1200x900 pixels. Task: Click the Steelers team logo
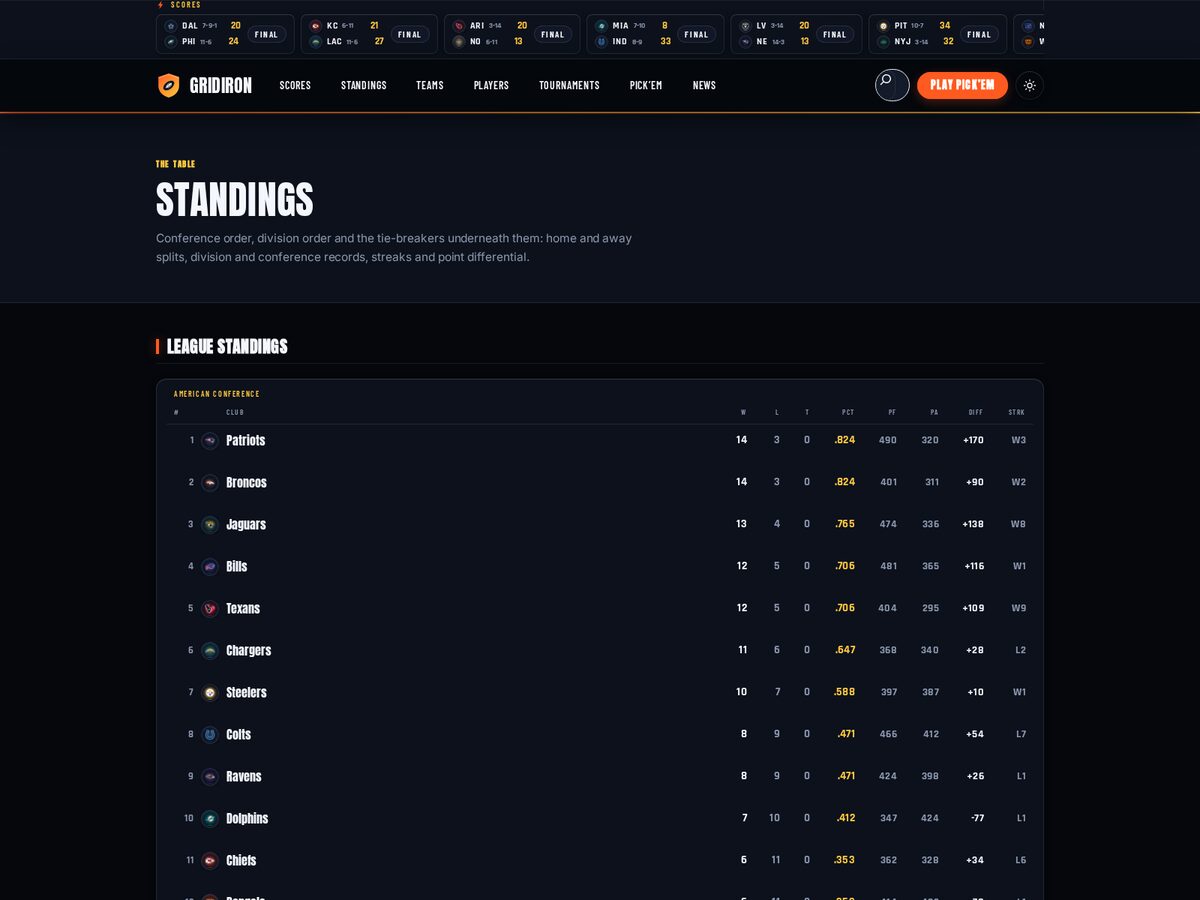point(210,692)
